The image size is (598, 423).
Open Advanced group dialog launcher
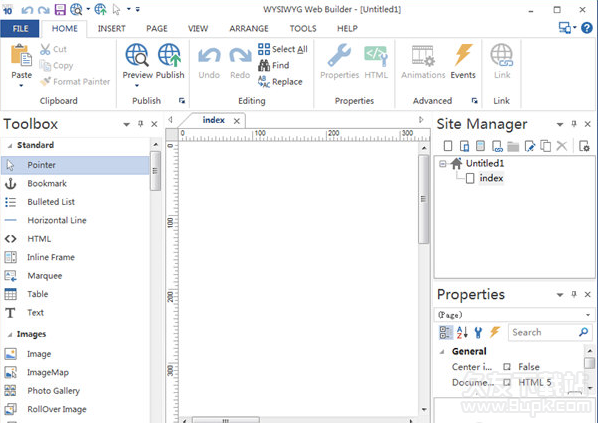coord(474,101)
